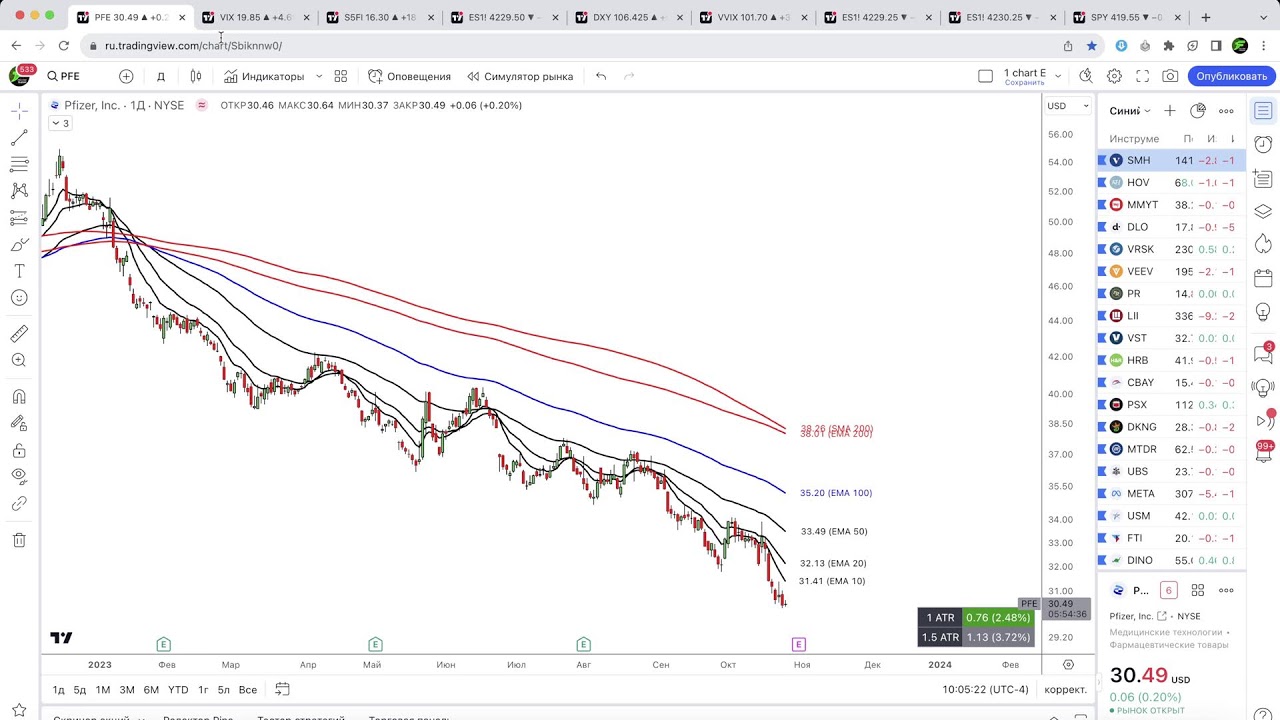Activate the zoom in tool

[x=19, y=360]
